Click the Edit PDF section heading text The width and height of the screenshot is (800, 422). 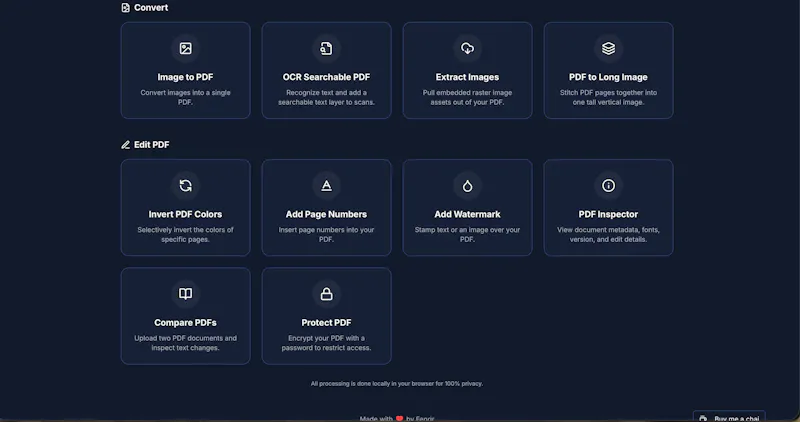coord(152,145)
